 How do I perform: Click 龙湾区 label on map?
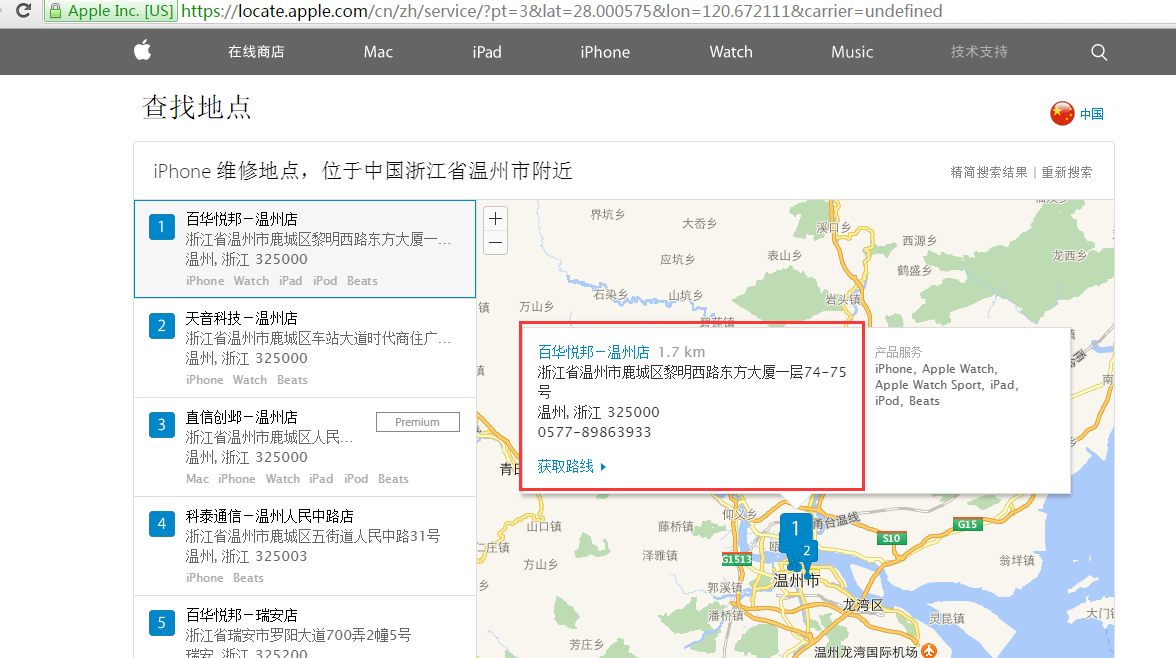[862, 605]
